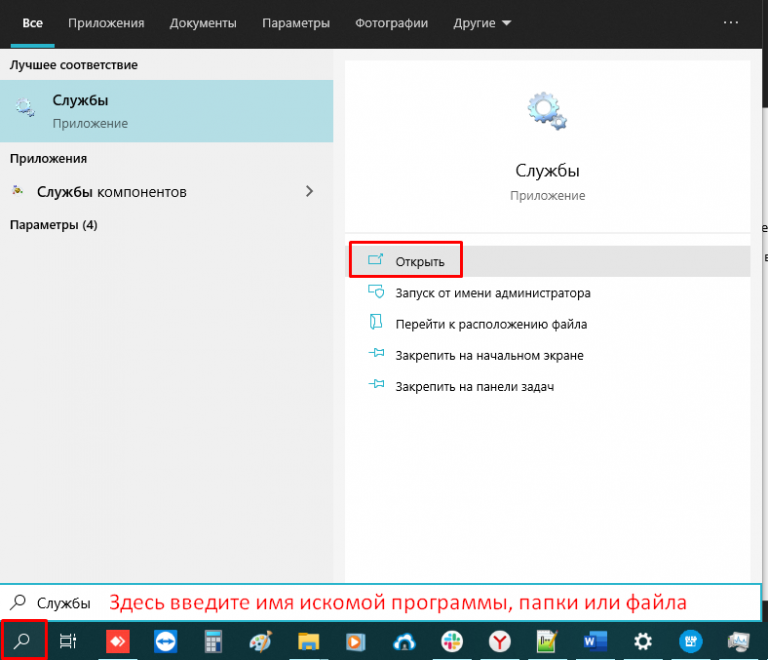Image resolution: width=768 pixels, height=660 pixels.
Task: Choose Закрепить на панели задач
Action: pyautogui.click(x=474, y=385)
